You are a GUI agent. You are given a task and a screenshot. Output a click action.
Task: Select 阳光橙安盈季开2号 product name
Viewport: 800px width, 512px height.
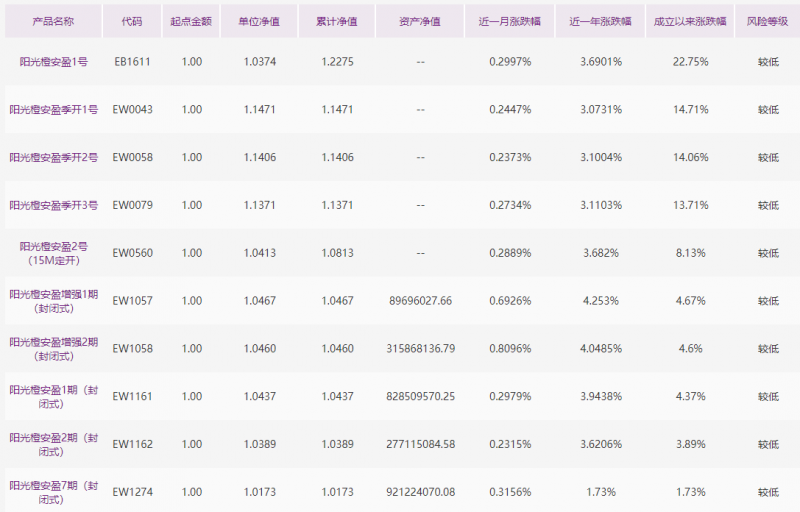tap(54, 157)
